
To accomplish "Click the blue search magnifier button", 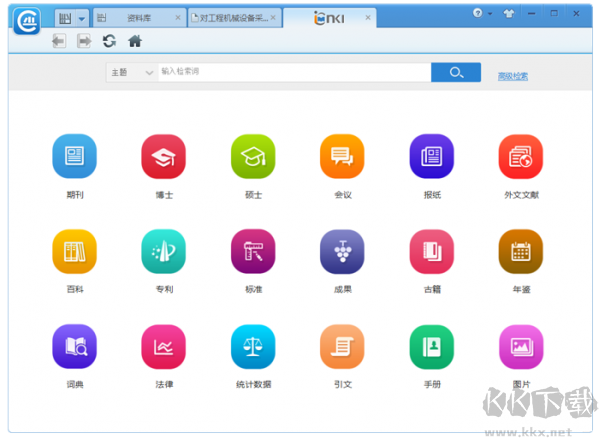I will point(456,72).
